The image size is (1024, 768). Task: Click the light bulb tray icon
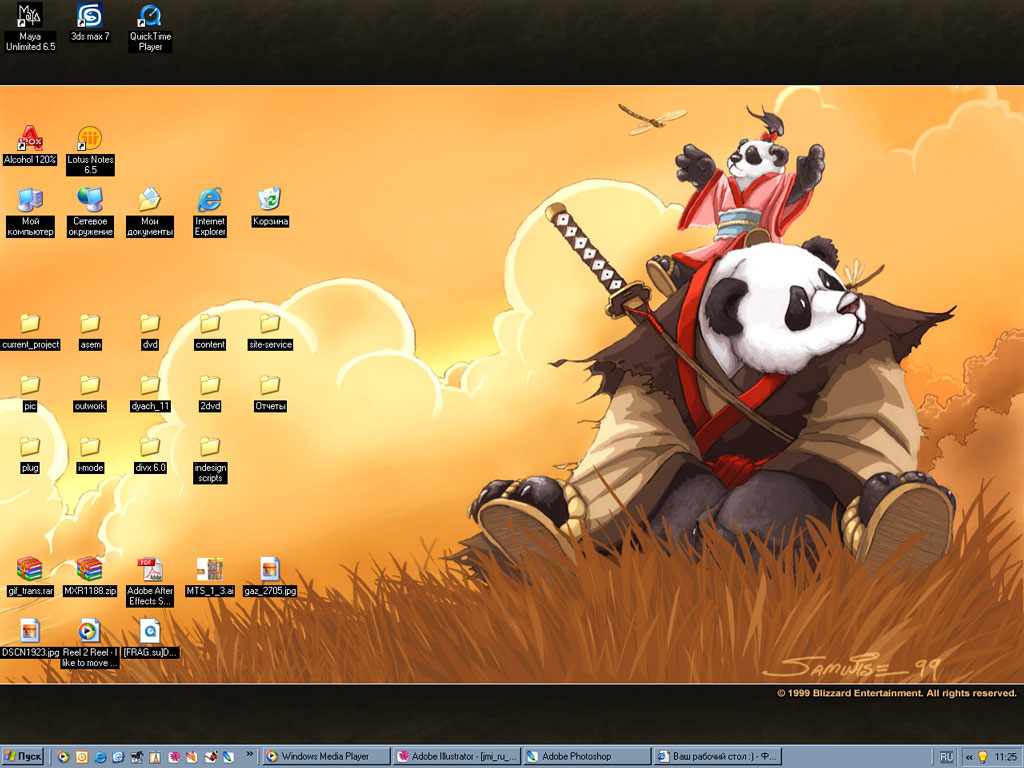tap(983, 757)
